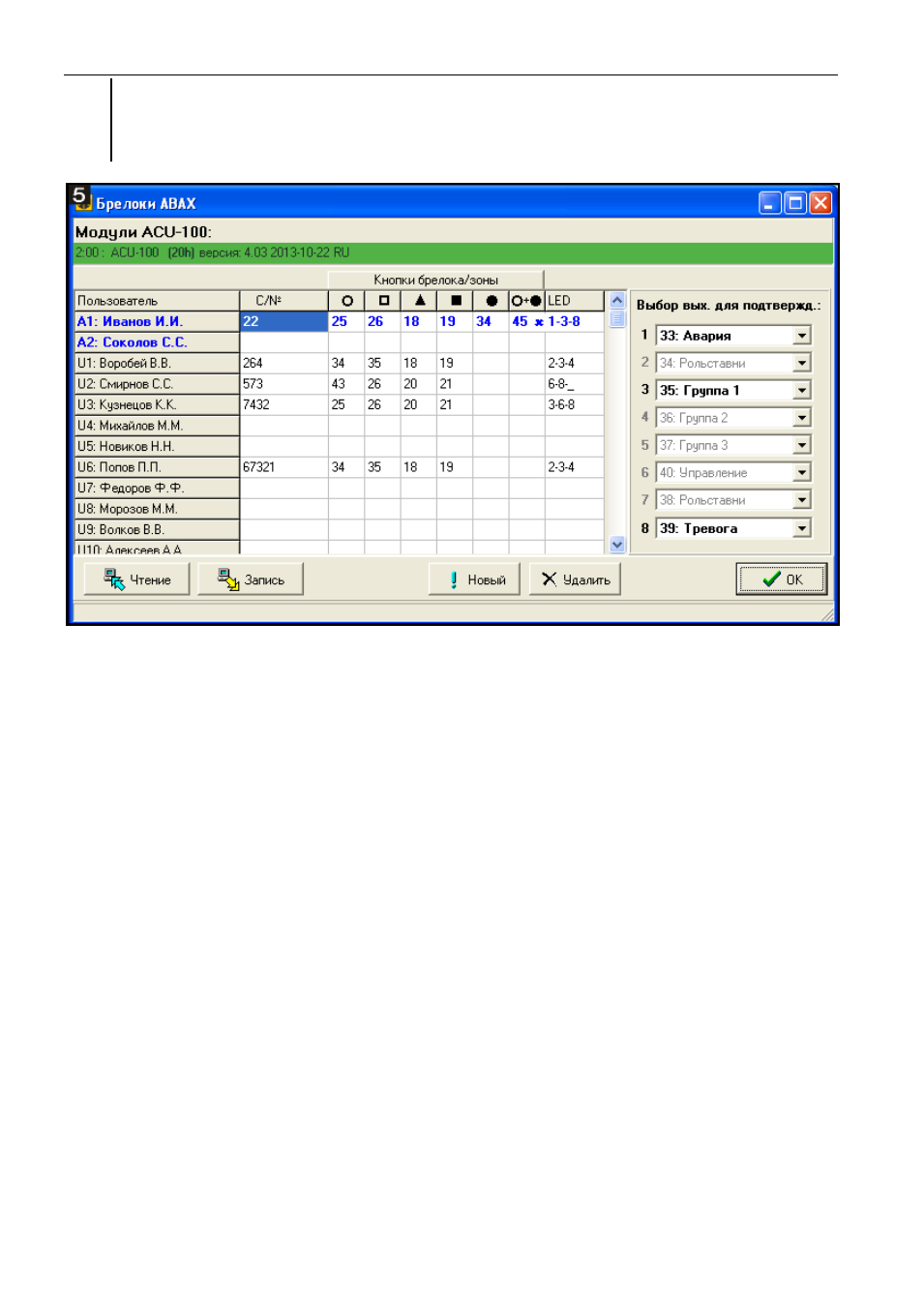Click zone cell '43' in Смирнов row
The width and height of the screenshot is (924, 1306).
(x=346, y=384)
